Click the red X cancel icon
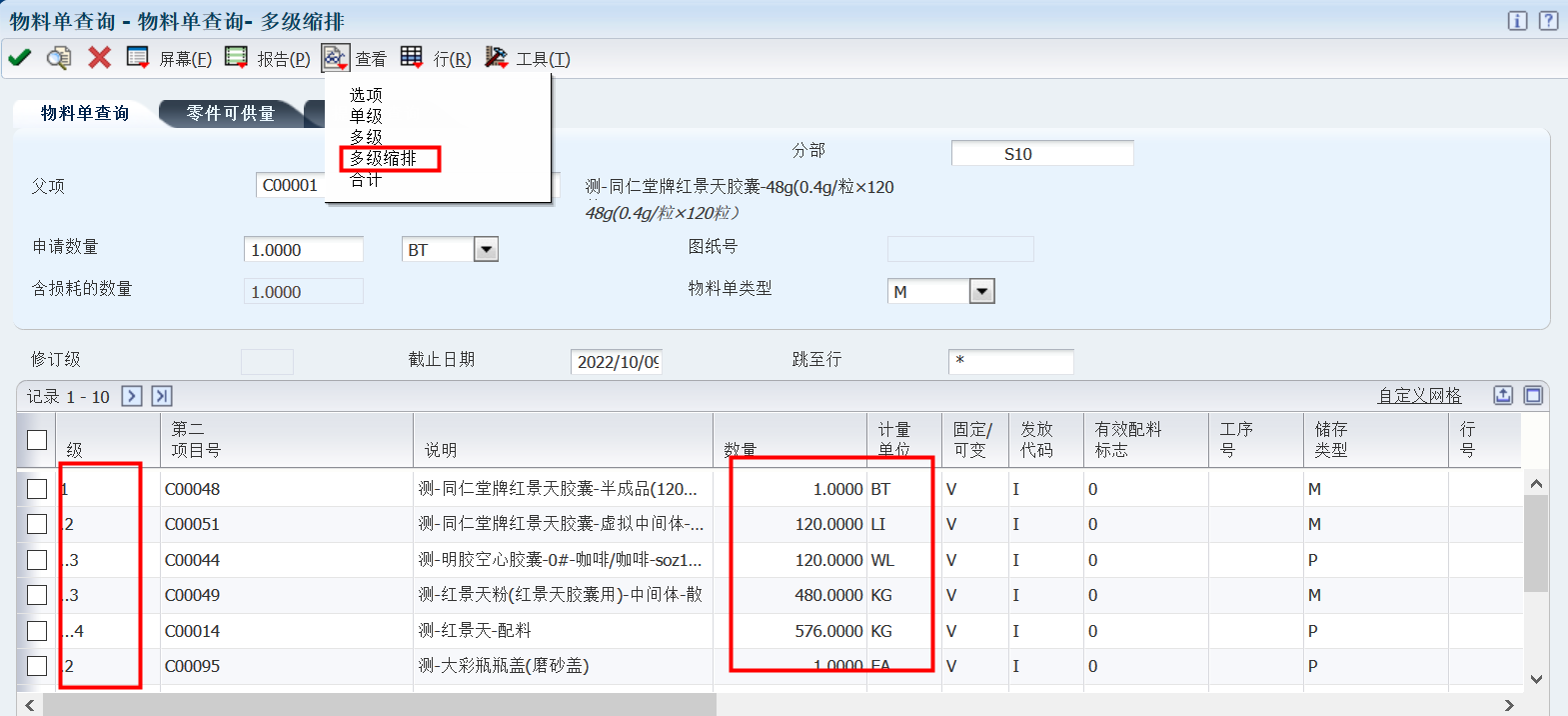This screenshot has height=716, width=1568. coord(99,58)
